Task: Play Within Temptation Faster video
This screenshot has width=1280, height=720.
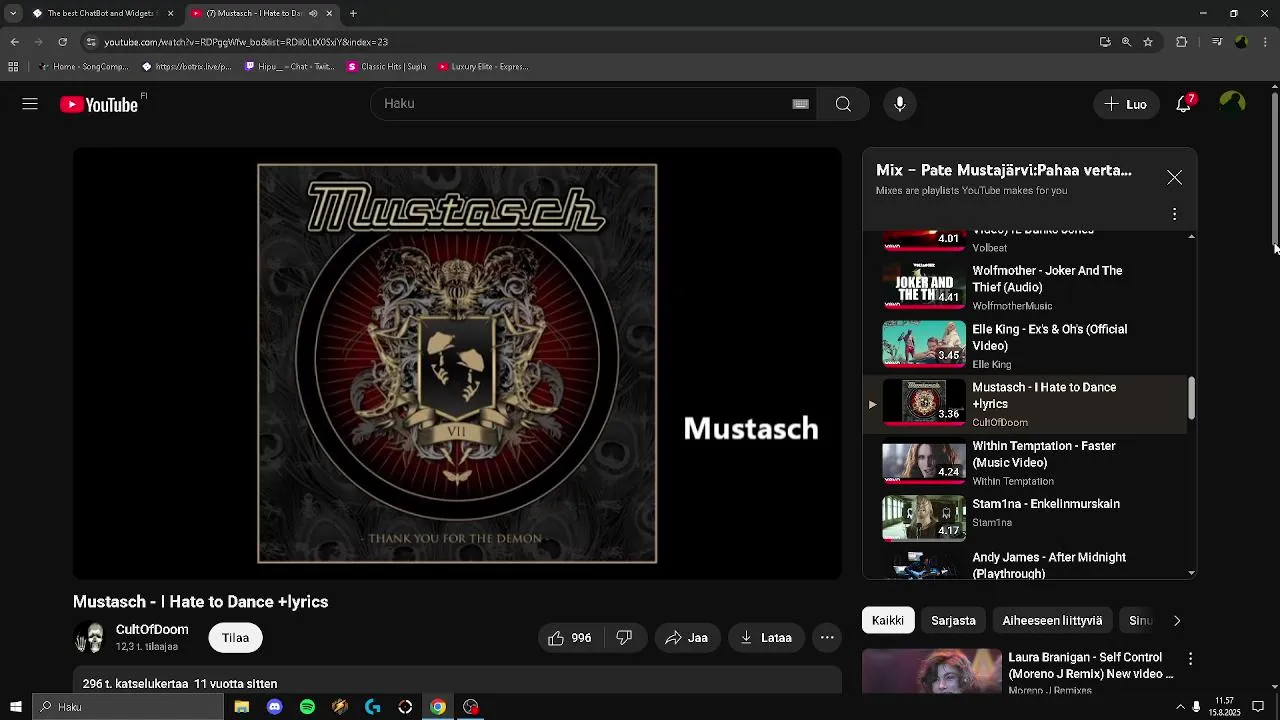Action: (x=1024, y=463)
